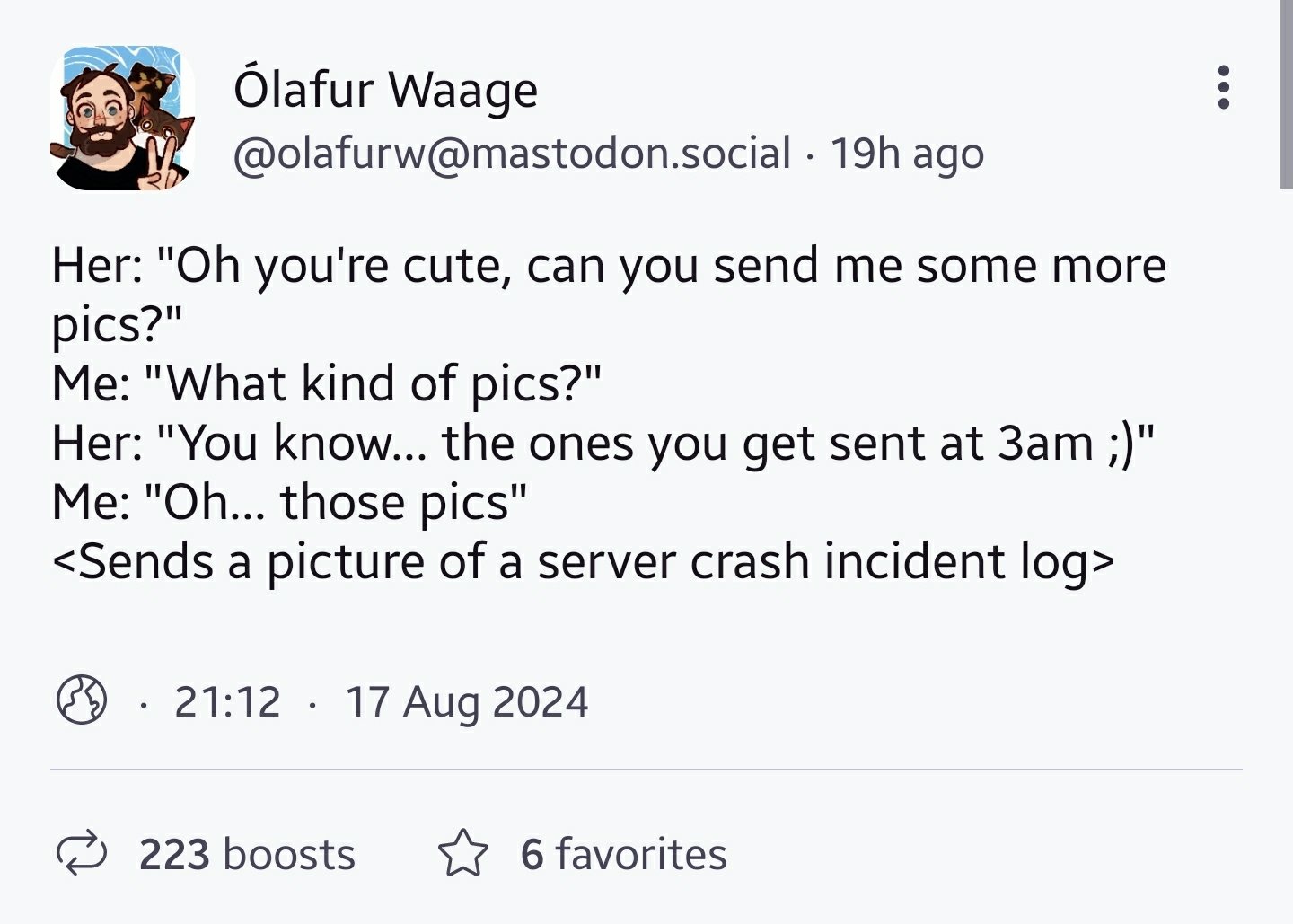Click the word "favorites" label
Image resolution: width=1293 pixels, height=924 pixels.
(641, 854)
